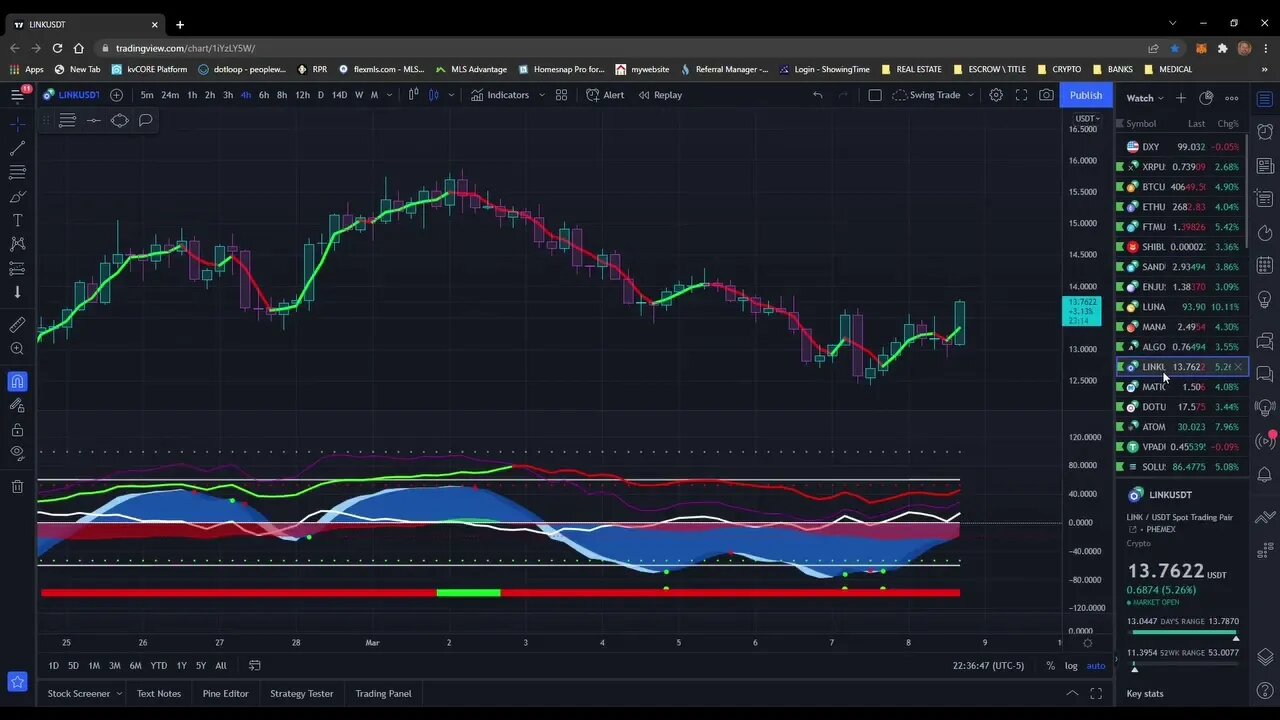This screenshot has width=1280, height=720.
Task: Click the browser address bar URL
Action: 185,48
